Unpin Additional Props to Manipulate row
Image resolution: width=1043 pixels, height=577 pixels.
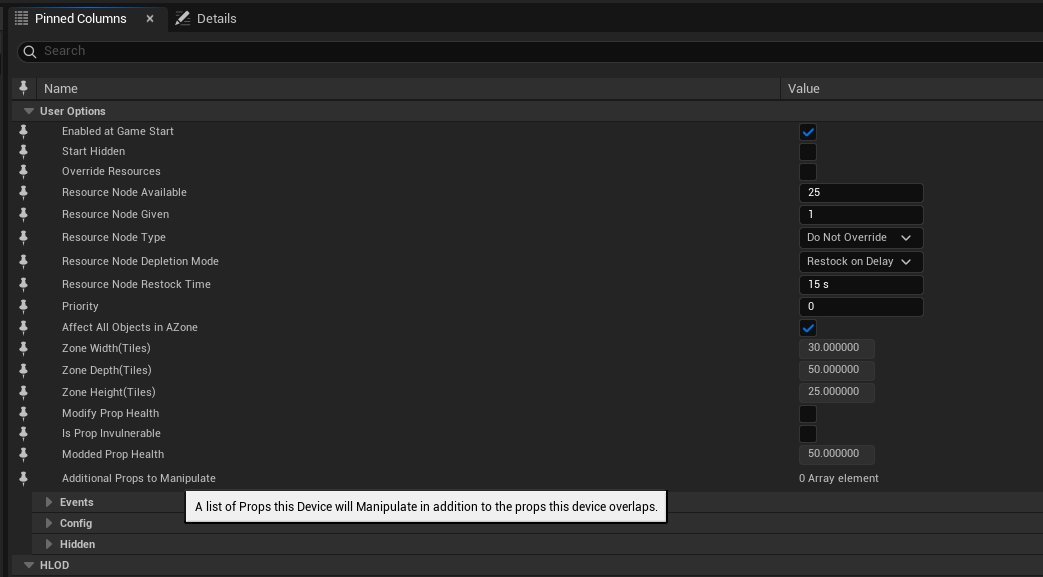point(23,478)
